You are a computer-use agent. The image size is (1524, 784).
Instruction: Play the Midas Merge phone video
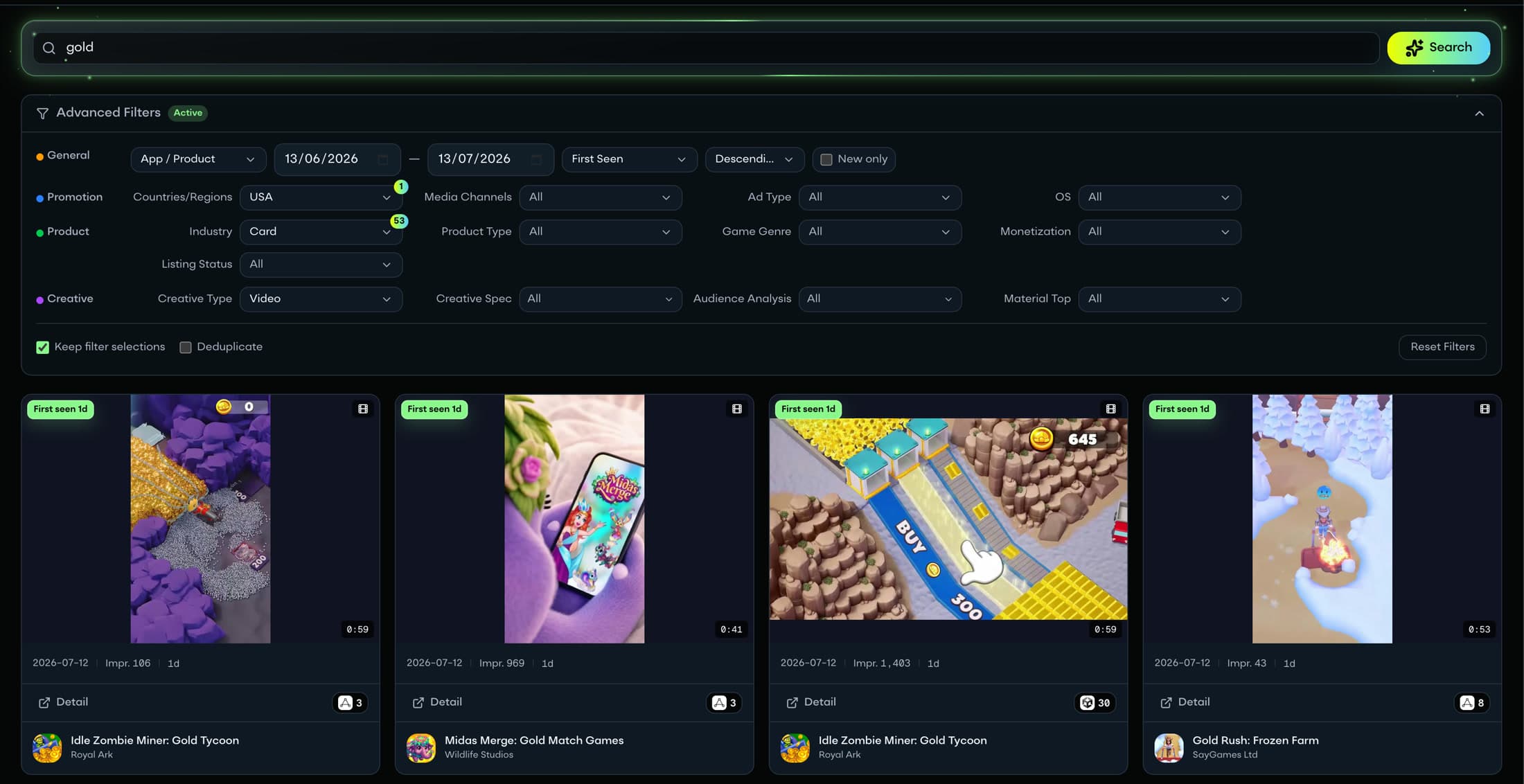(574, 519)
